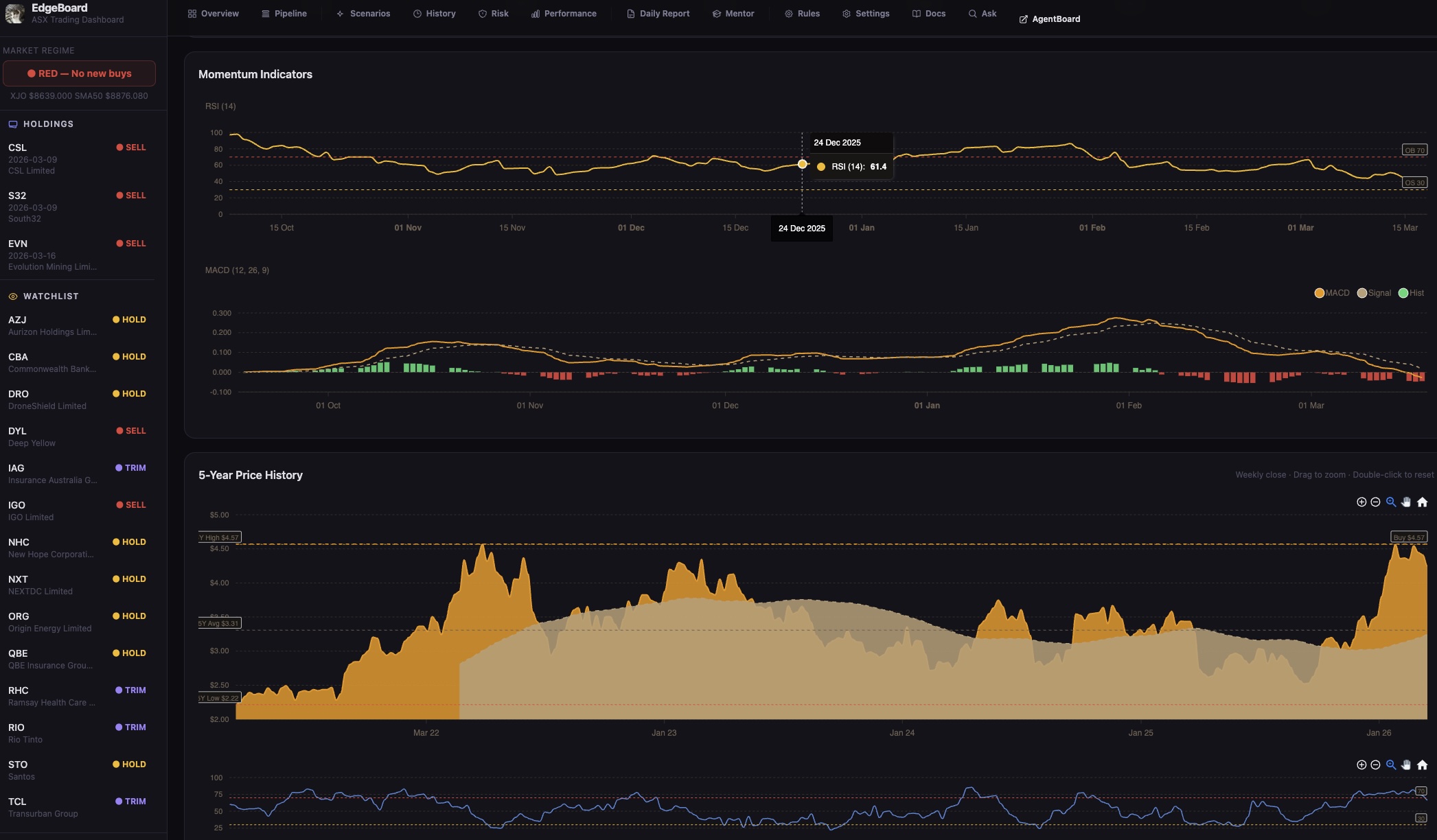Select the pan hand tool on the price chart

tap(1406, 502)
